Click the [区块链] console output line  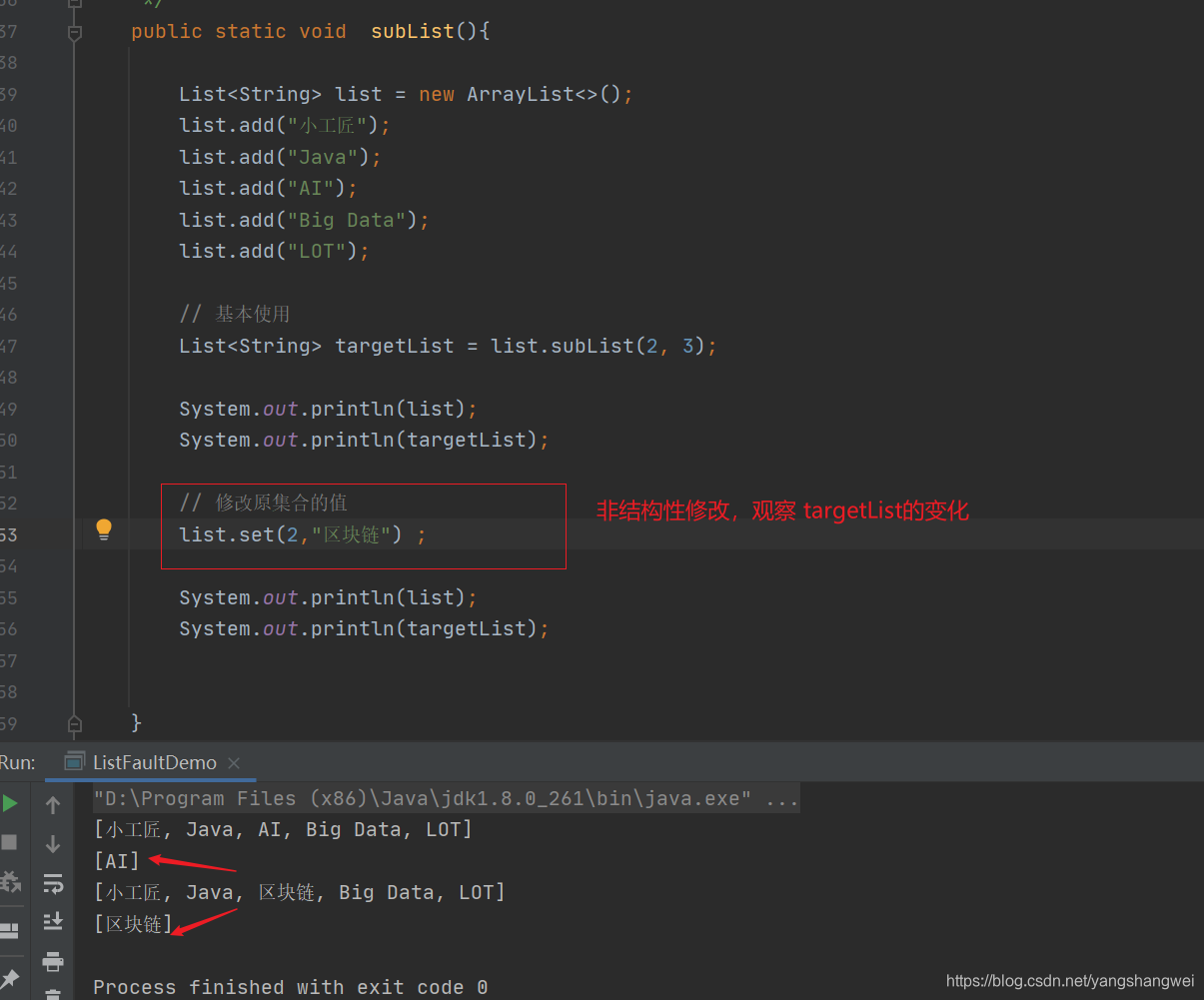(133, 924)
